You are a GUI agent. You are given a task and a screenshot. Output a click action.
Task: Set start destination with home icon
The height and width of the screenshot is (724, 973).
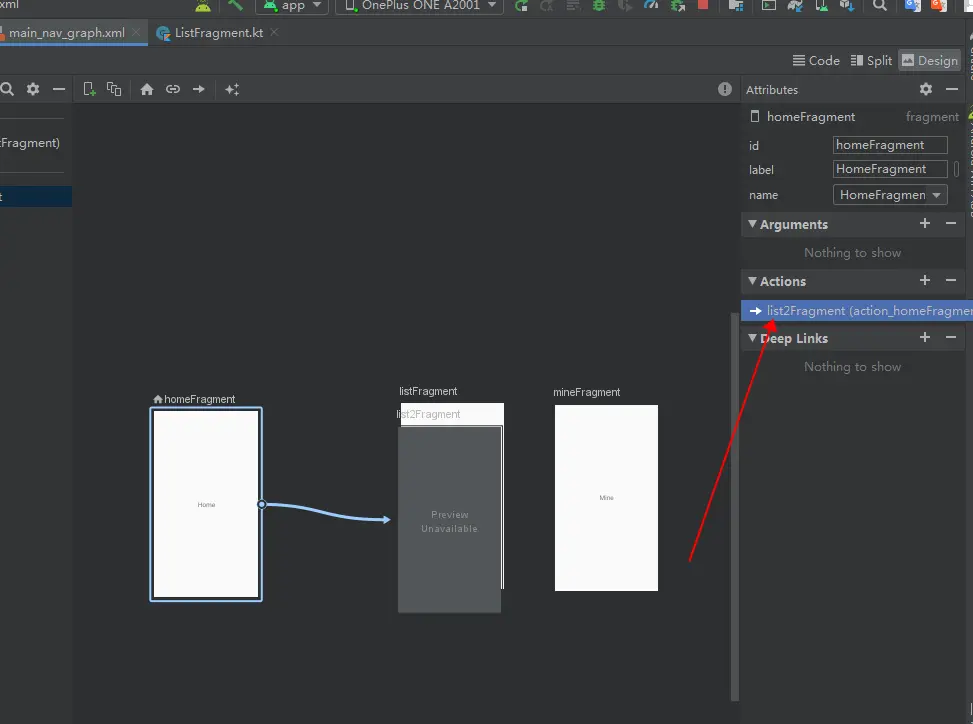pyautogui.click(x=147, y=89)
